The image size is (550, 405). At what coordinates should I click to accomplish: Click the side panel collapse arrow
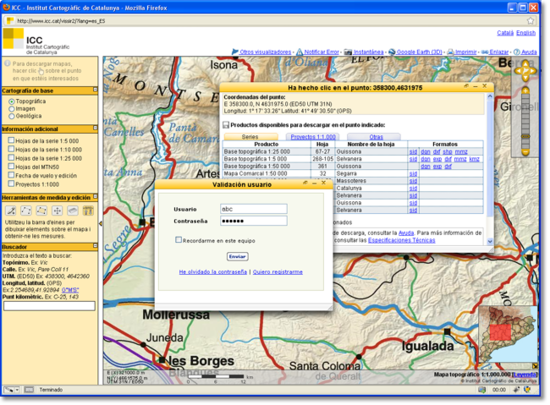pyautogui.click(x=101, y=223)
